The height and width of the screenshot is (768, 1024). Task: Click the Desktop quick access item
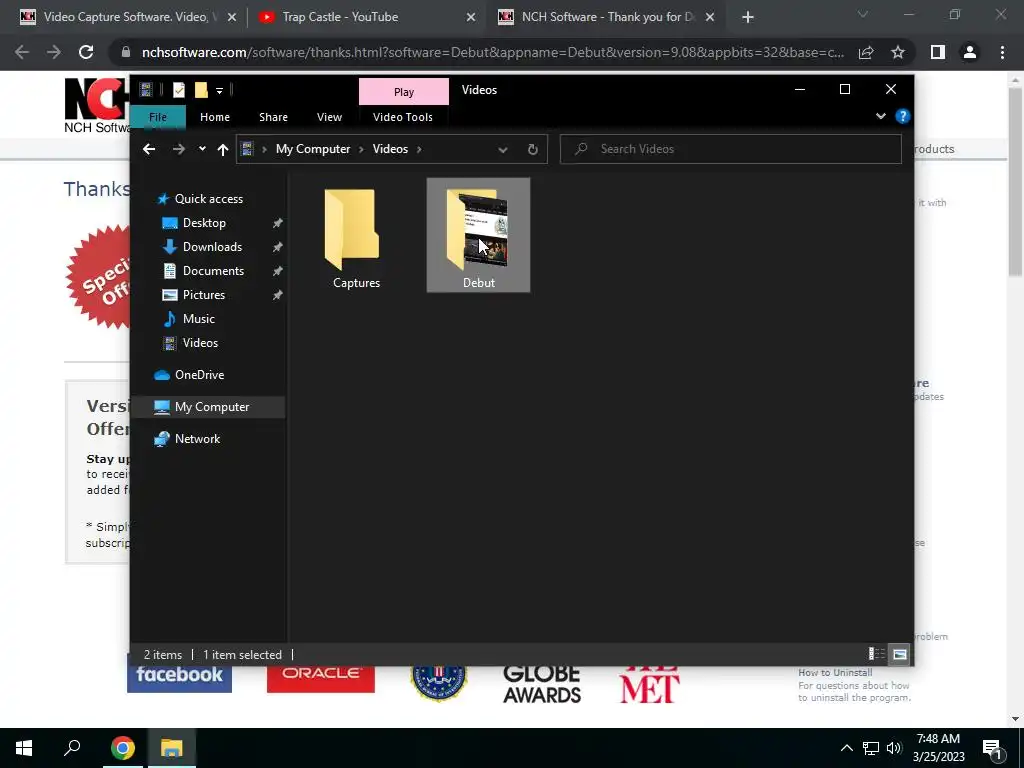click(x=204, y=223)
